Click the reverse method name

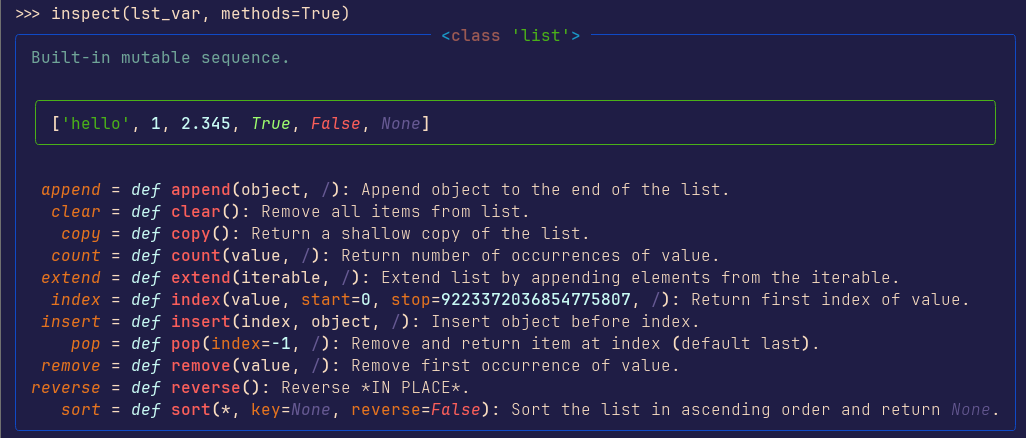coord(66,388)
